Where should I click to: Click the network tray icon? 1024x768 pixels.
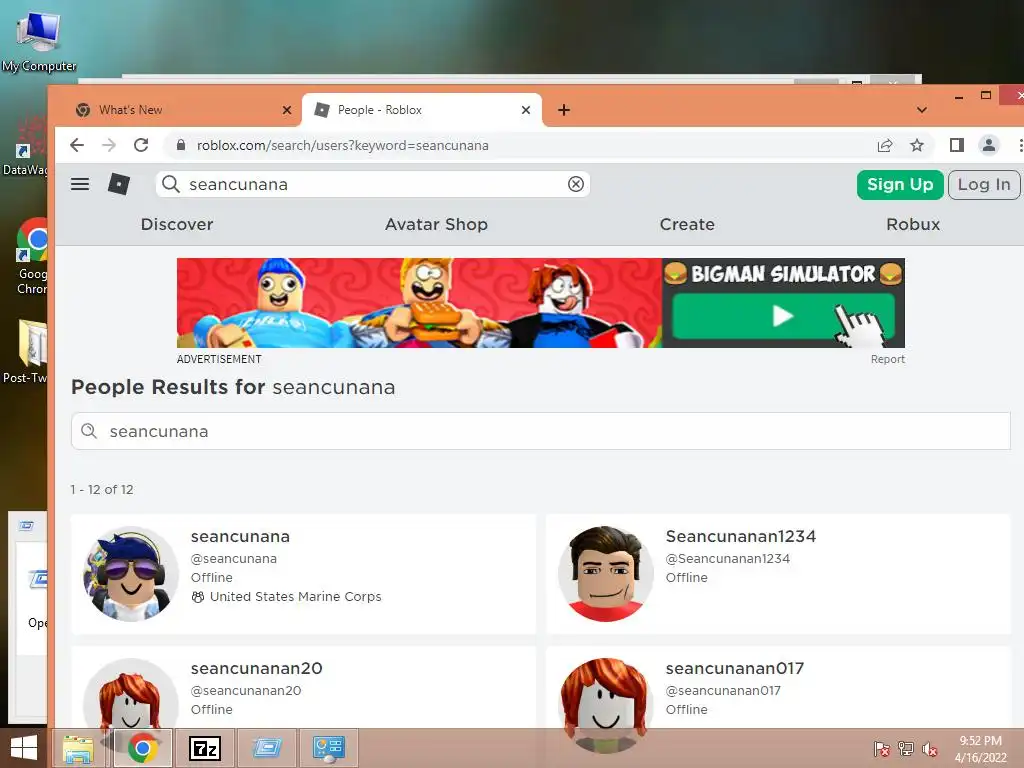pos(905,748)
